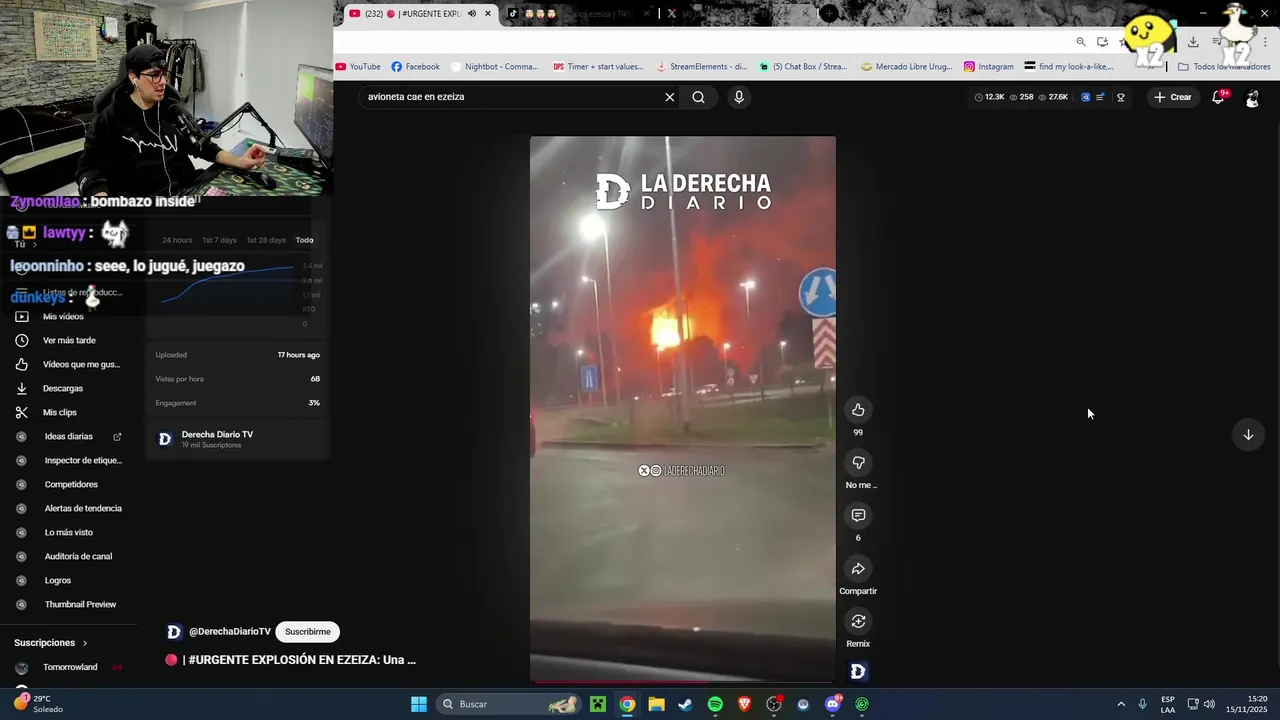Open the YouTube bookmark
Viewport: 1280px width, 720px height.
(x=358, y=67)
